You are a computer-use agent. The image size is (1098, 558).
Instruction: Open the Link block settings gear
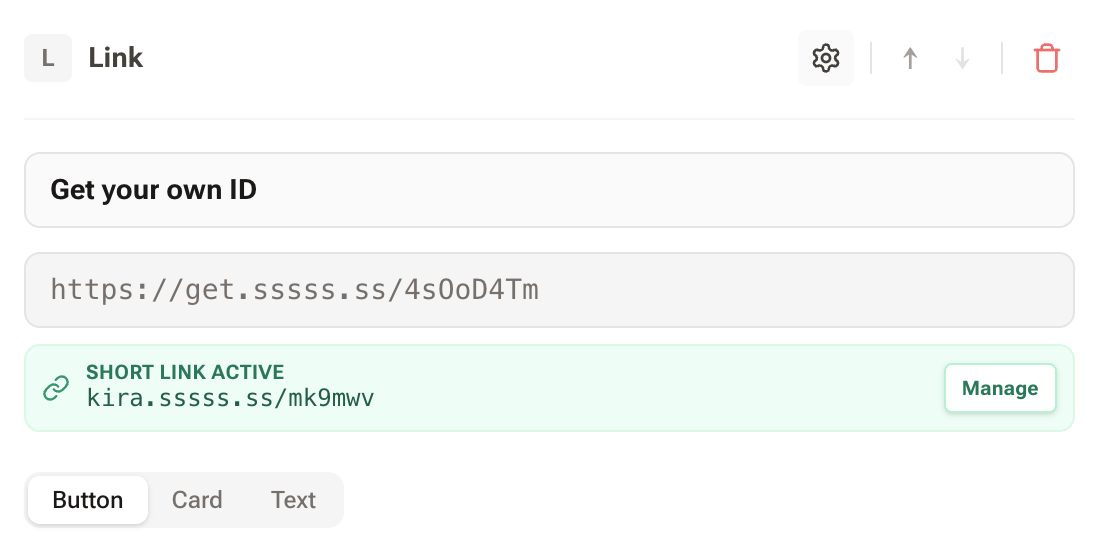[825, 58]
